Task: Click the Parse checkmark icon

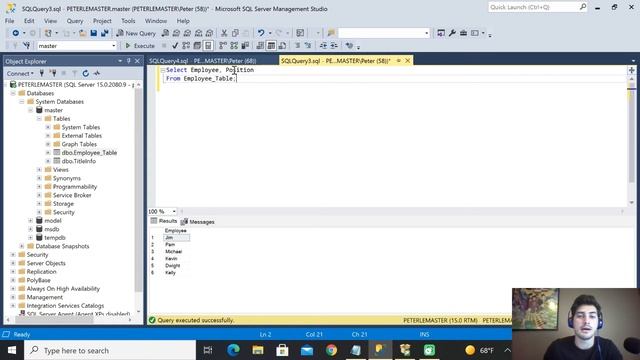Action: (175, 46)
